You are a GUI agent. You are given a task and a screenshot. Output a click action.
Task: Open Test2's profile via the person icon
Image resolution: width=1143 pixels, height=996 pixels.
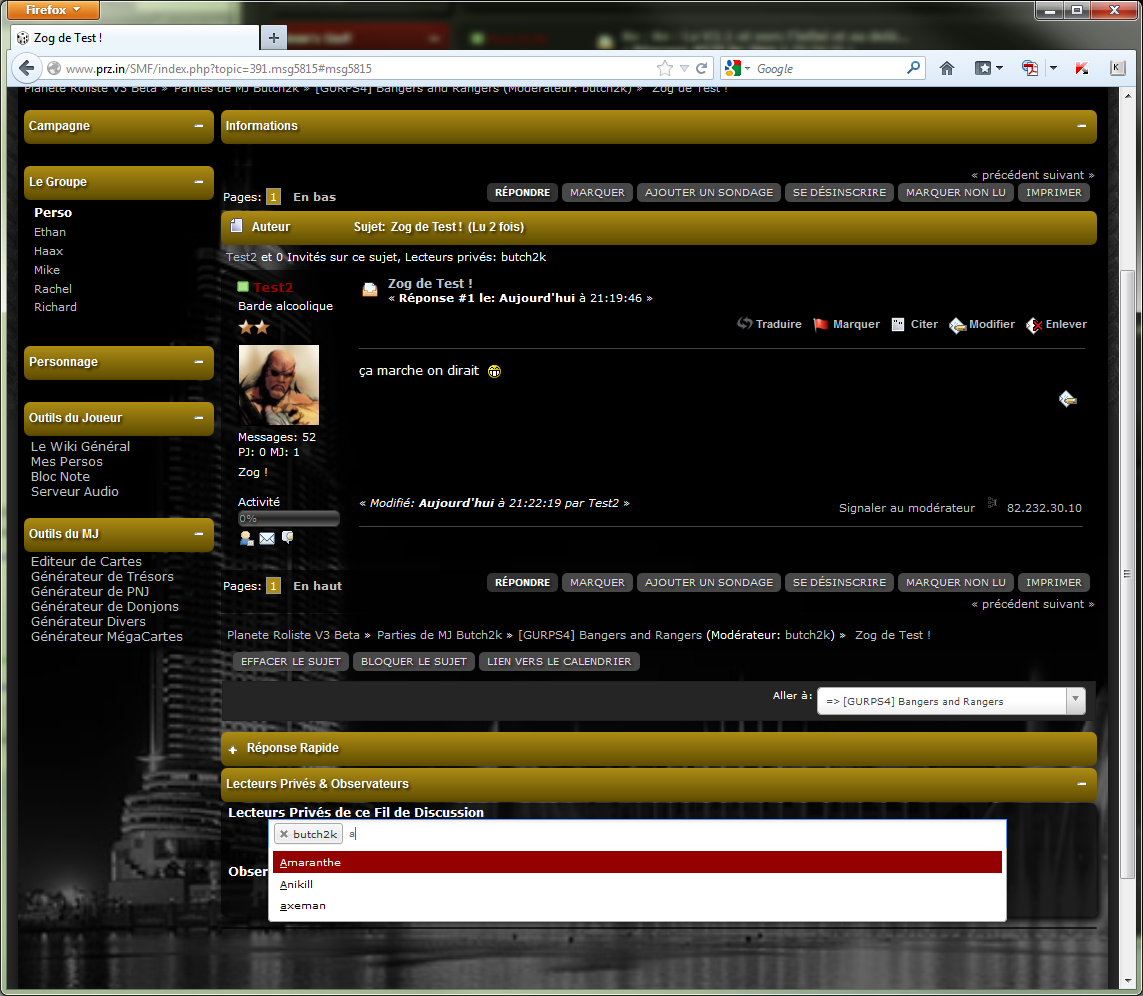click(246, 538)
